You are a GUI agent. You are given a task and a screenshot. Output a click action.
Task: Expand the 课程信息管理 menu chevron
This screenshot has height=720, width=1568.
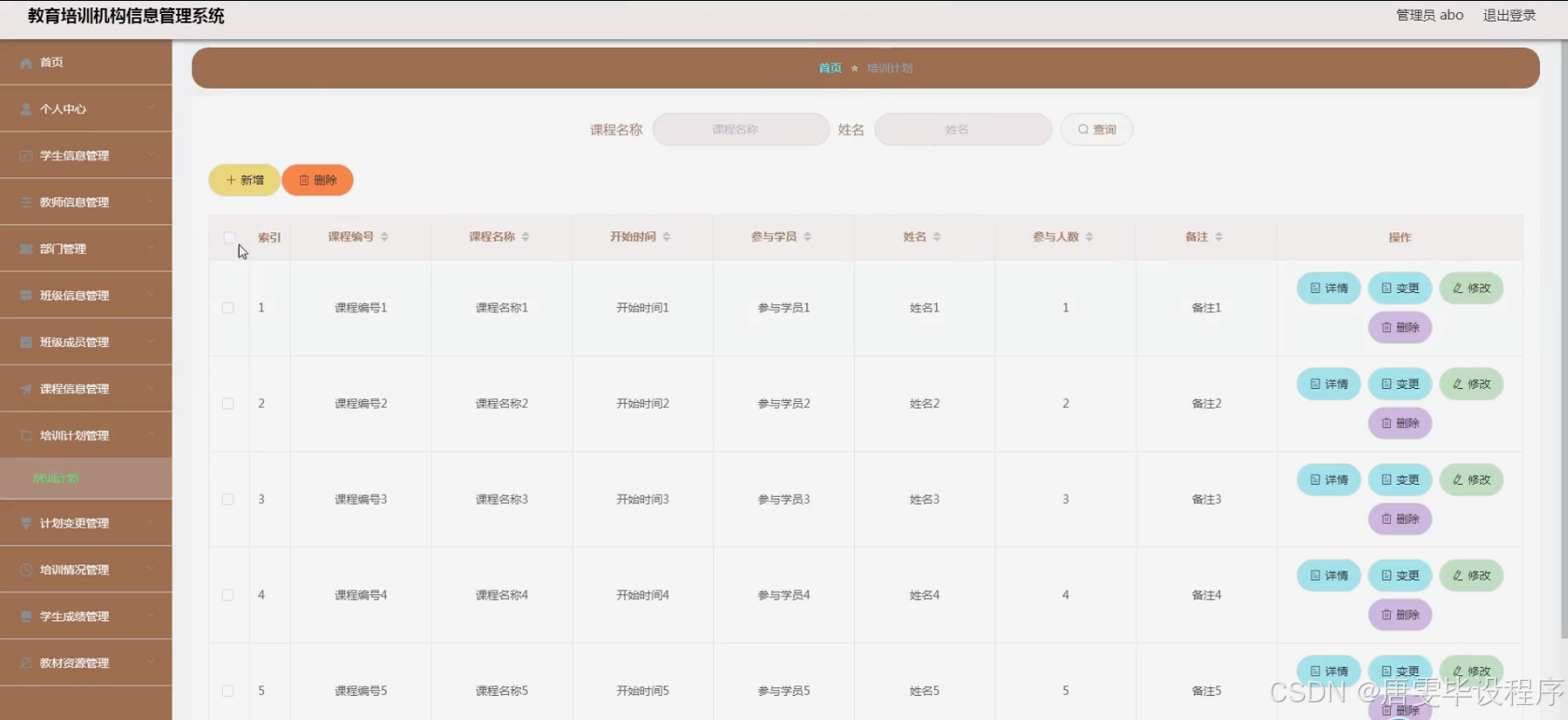[151, 388]
